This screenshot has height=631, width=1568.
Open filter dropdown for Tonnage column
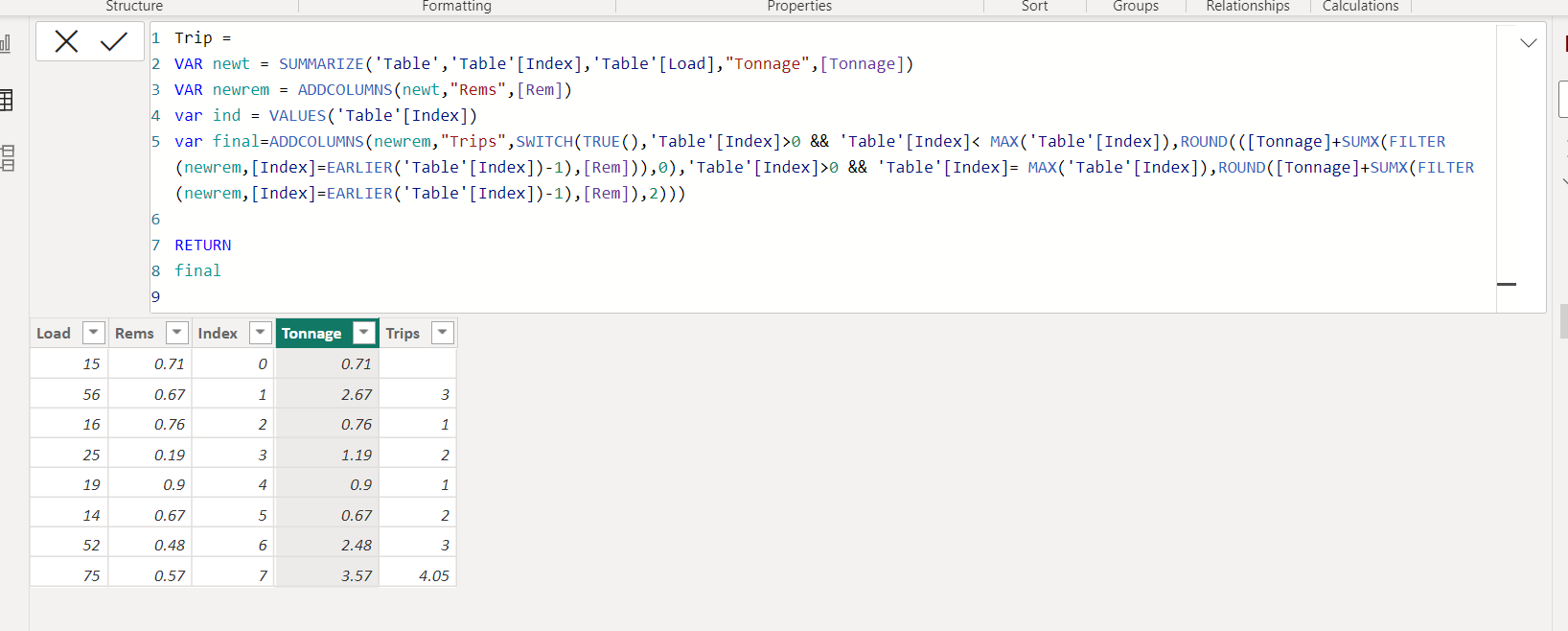point(363,333)
